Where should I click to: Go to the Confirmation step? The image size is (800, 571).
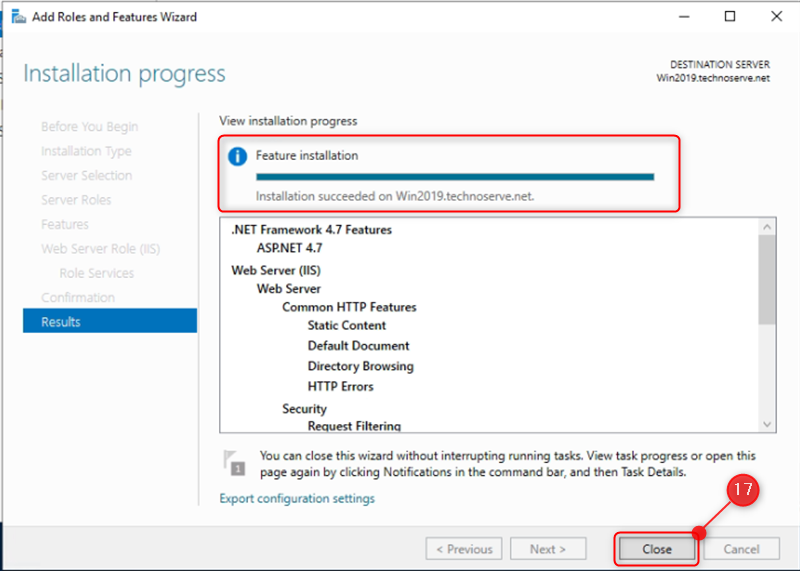tap(78, 297)
